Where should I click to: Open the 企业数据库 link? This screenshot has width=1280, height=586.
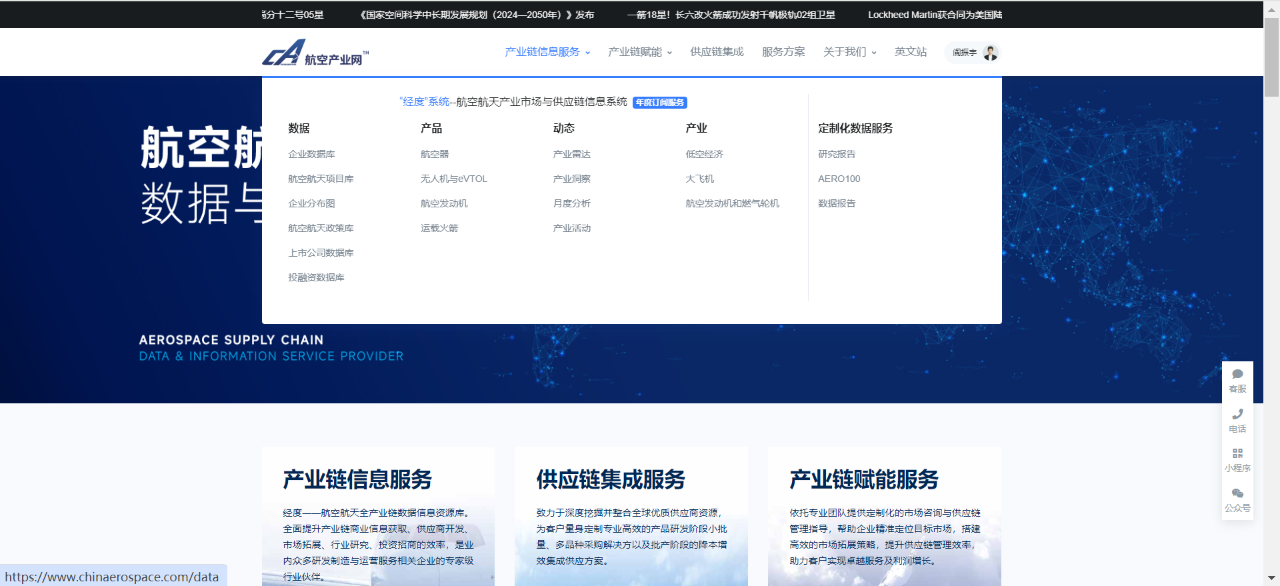[x=312, y=154]
